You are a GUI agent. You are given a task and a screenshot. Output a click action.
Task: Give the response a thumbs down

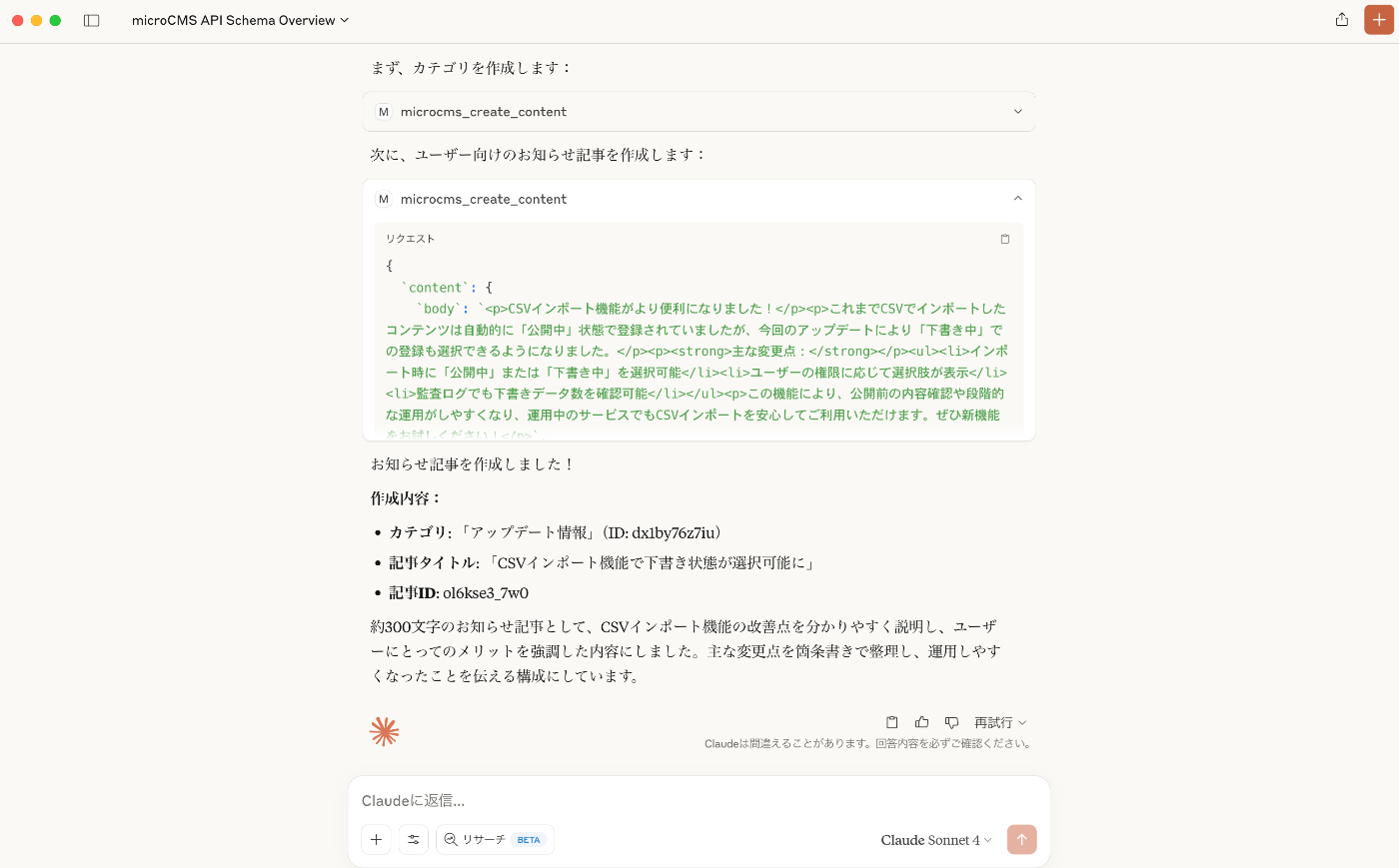(951, 722)
